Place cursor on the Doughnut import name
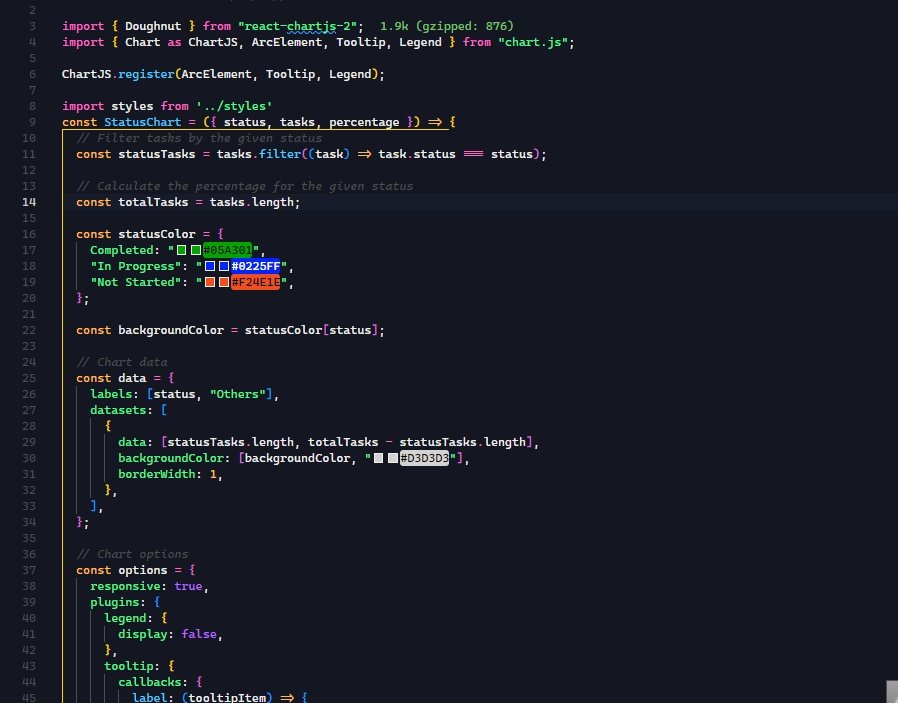 point(153,26)
